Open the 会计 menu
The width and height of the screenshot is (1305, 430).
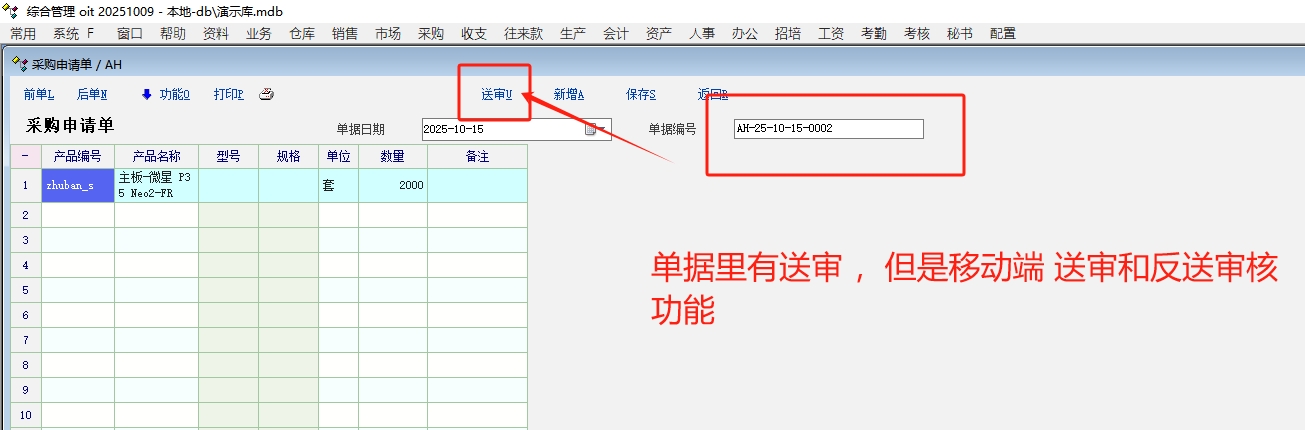pyautogui.click(x=616, y=33)
